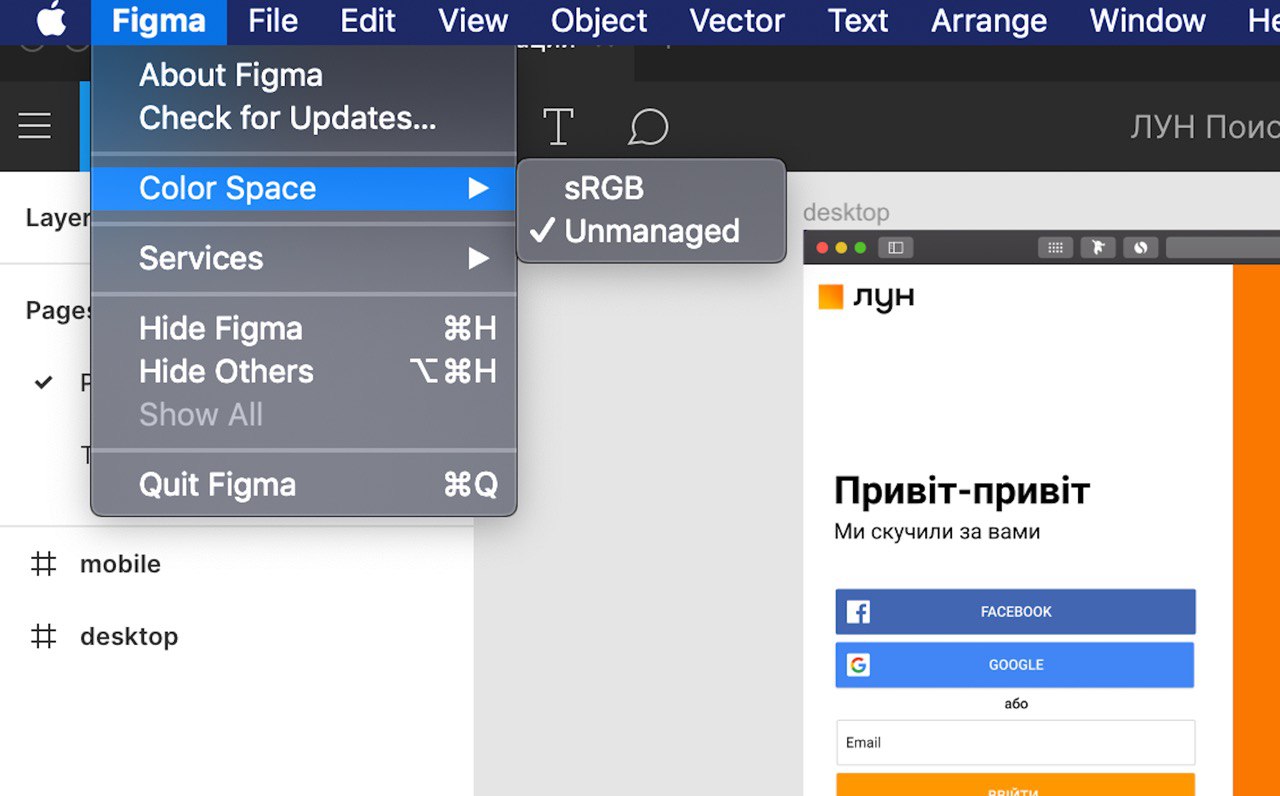The width and height of the screenshot is (1280, 796).
Task: Select the desktop frame label on canvas
Action: point(846,213)
